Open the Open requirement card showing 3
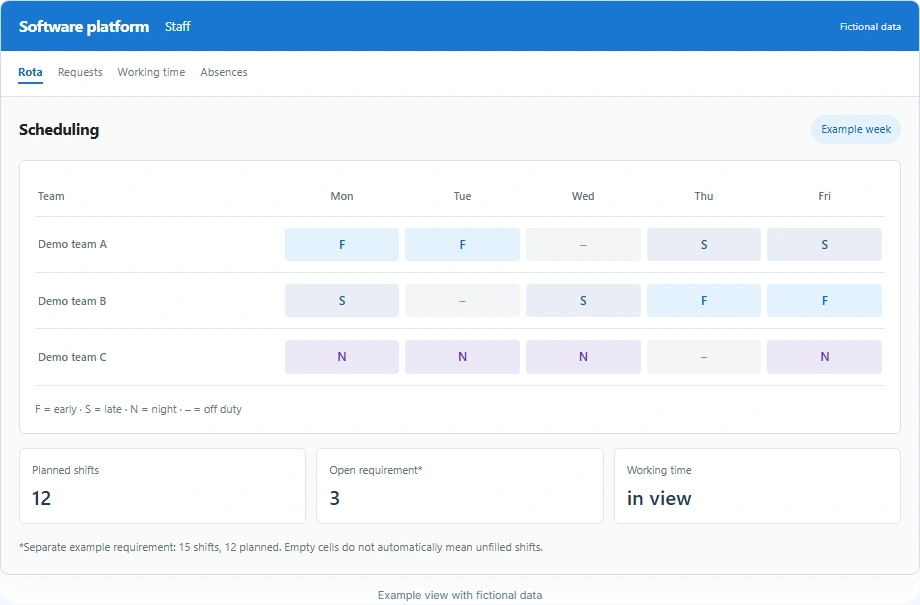This screenshot has width=920, height=605. (460, 486)
